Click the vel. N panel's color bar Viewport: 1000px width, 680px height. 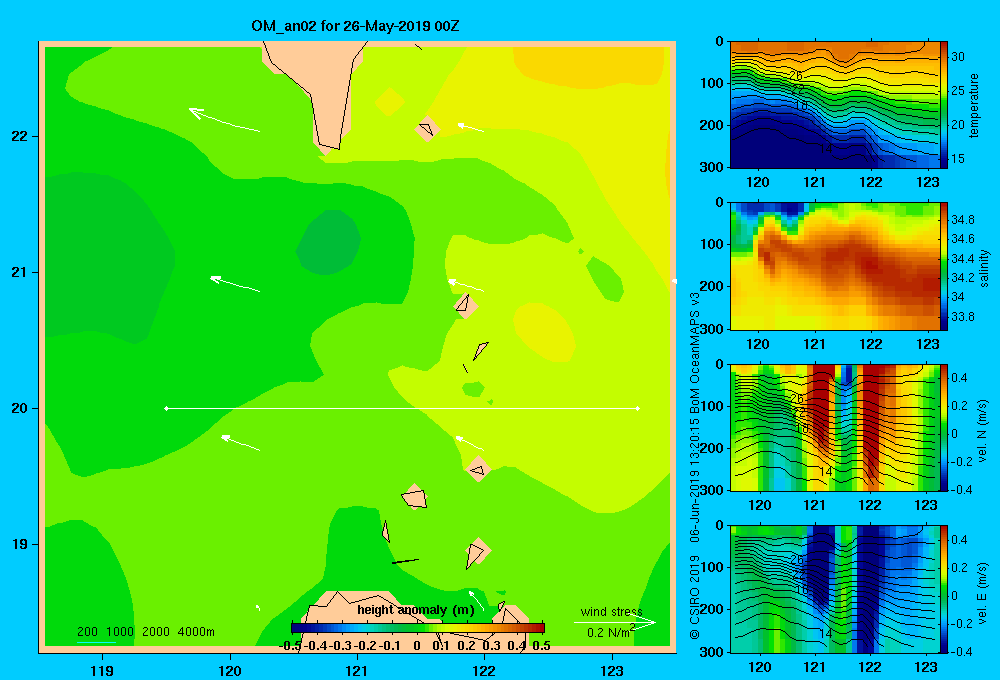944,428
